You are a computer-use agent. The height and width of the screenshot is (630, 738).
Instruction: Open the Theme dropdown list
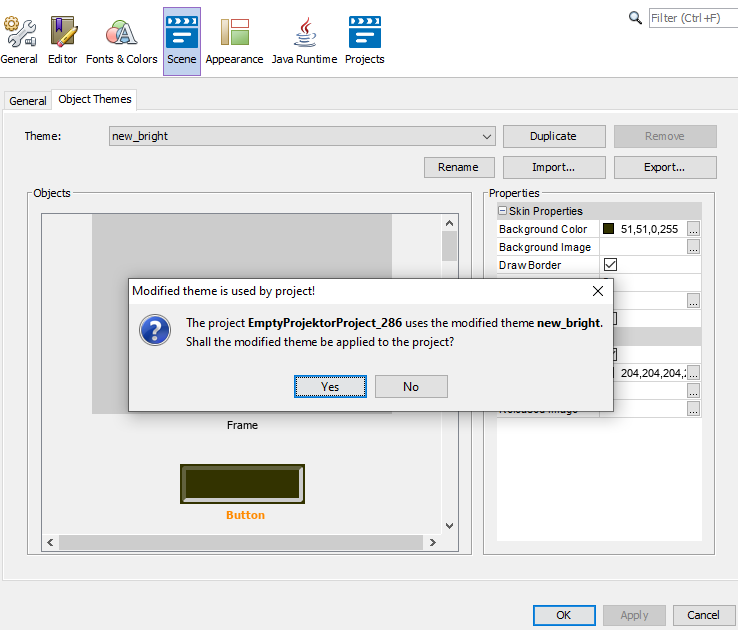tap(486, 136)
